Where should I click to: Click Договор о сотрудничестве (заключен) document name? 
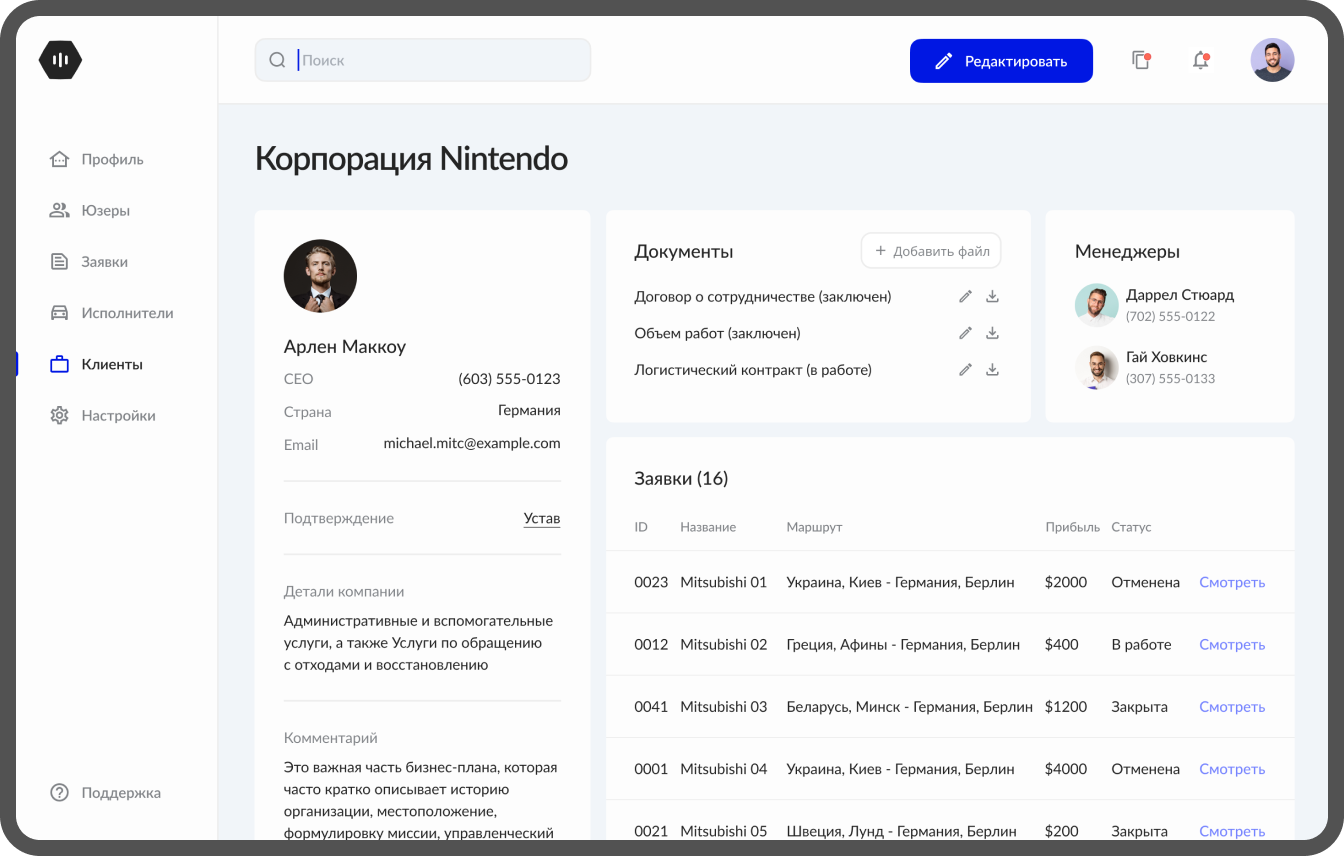pos(763,296)
